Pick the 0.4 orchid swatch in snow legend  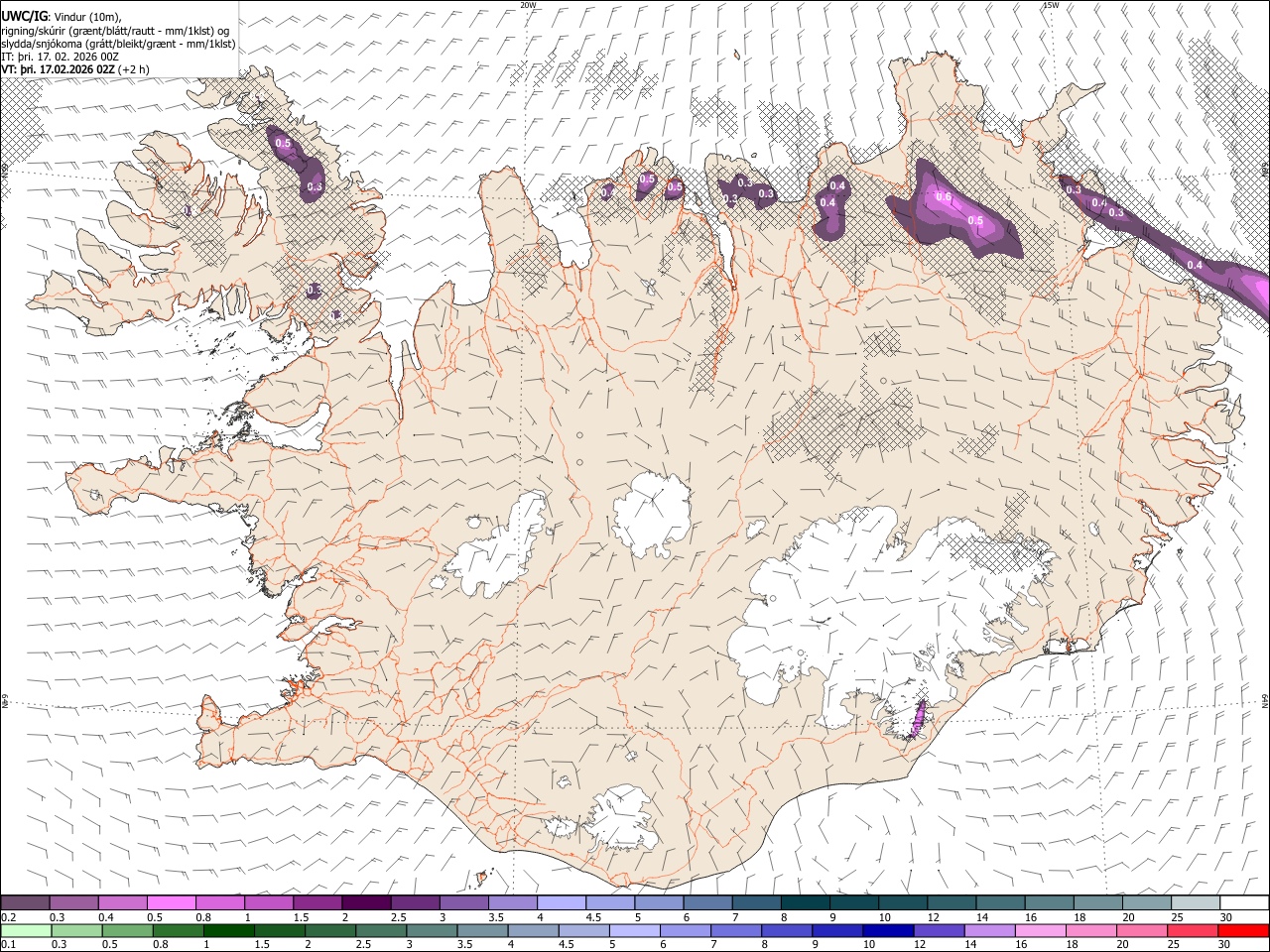coord(122,902)
